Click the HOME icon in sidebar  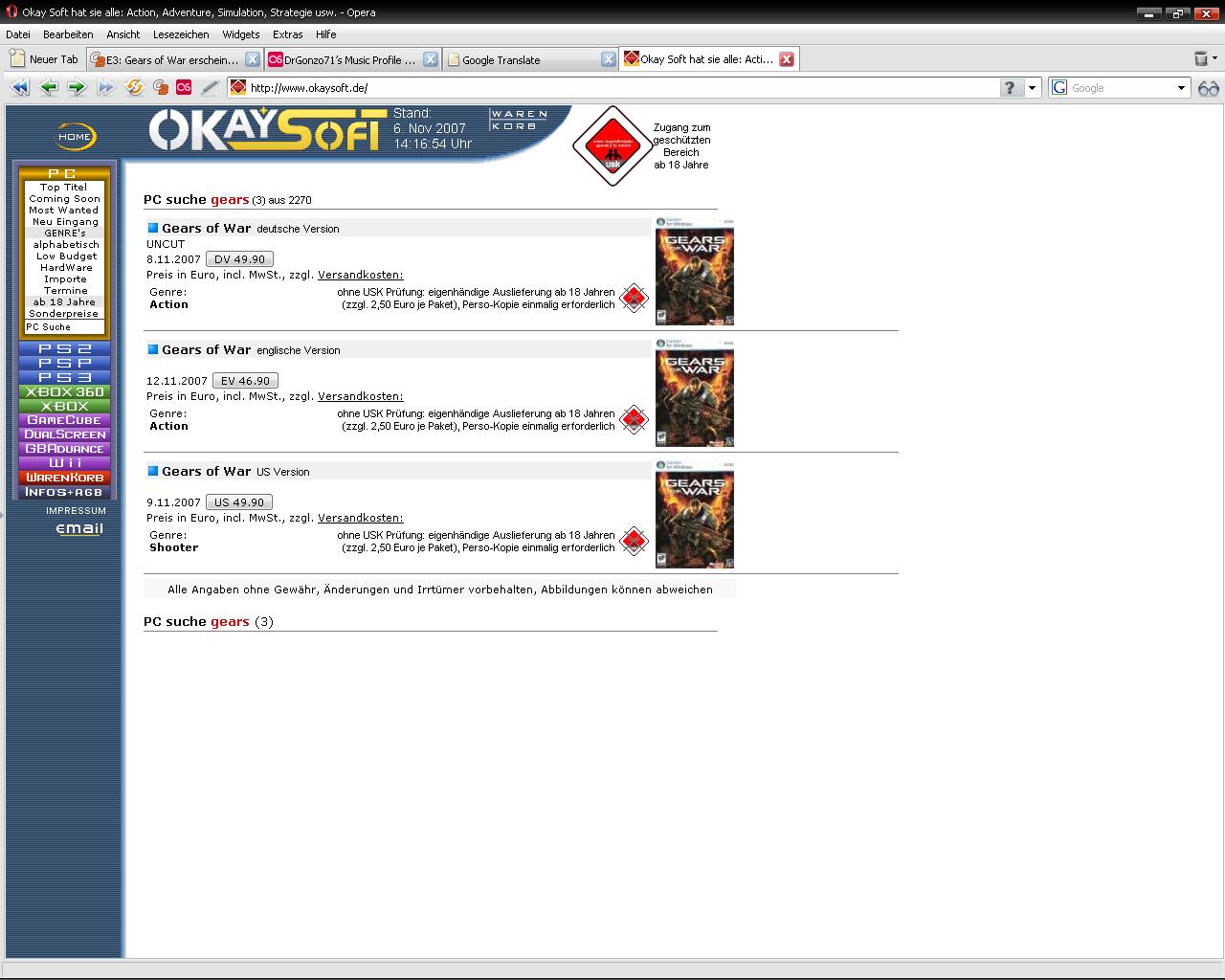[x=75, y=137]
